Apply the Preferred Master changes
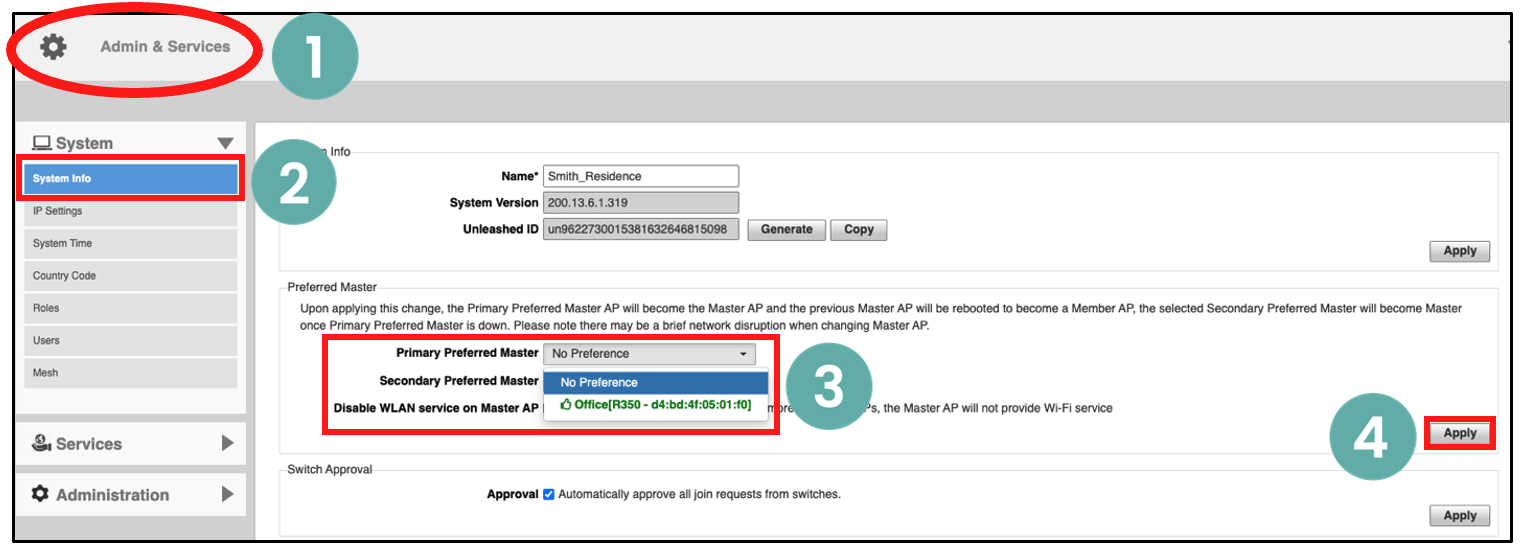Image resolution: width=1520 pixels, height=550 pixels. click(1459, 433)
